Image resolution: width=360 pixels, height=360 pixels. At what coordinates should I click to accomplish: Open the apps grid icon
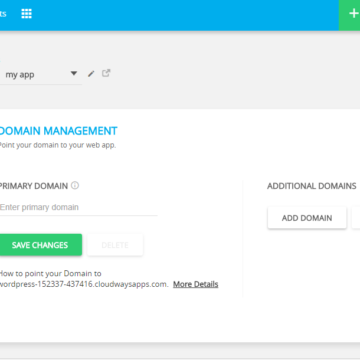[x=27, y=14]
